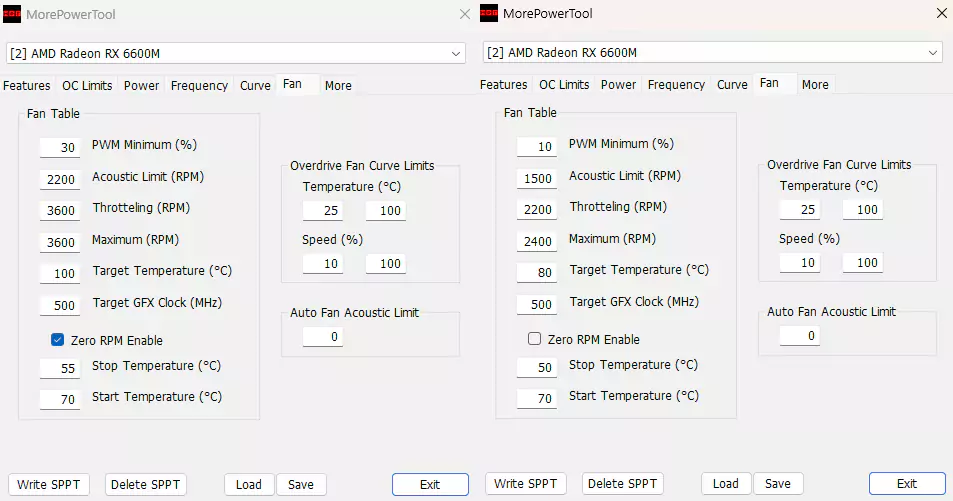This screenshot has width=953, height=501.
Task: Click the MorePowerTool icon in left window title bar
Action: click(14, 14)
